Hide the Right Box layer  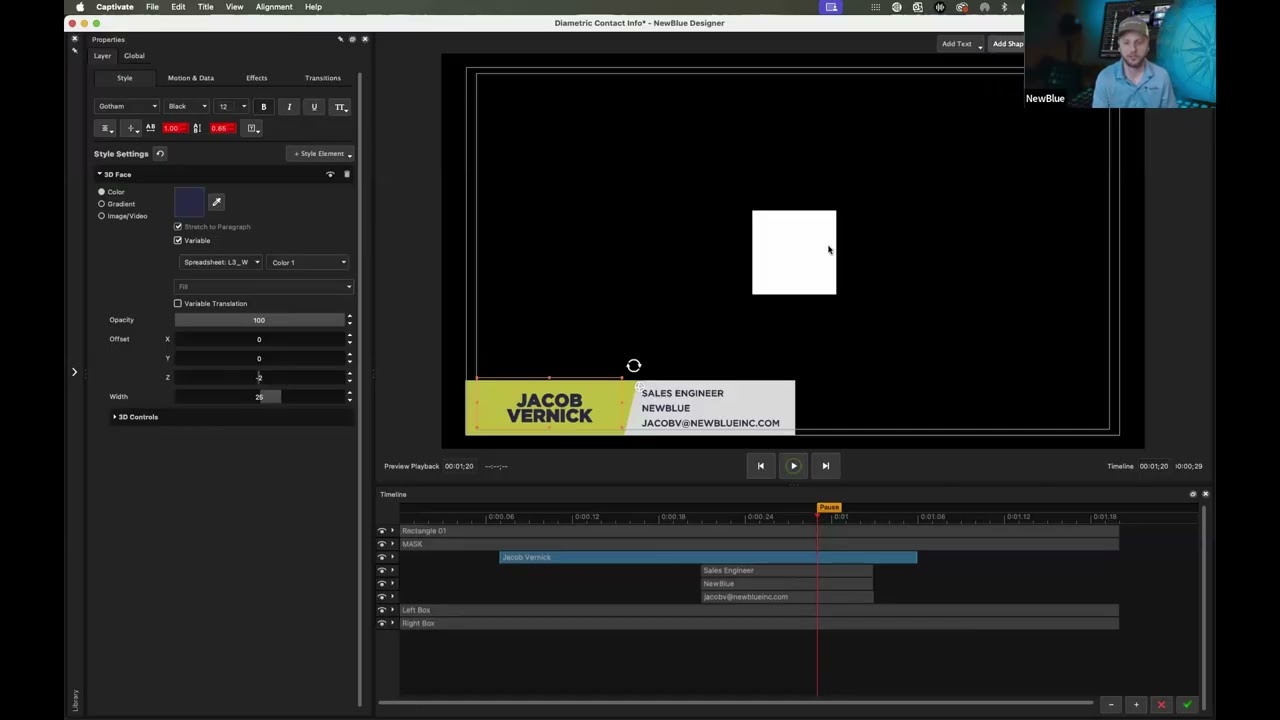(x=381, y=623)
